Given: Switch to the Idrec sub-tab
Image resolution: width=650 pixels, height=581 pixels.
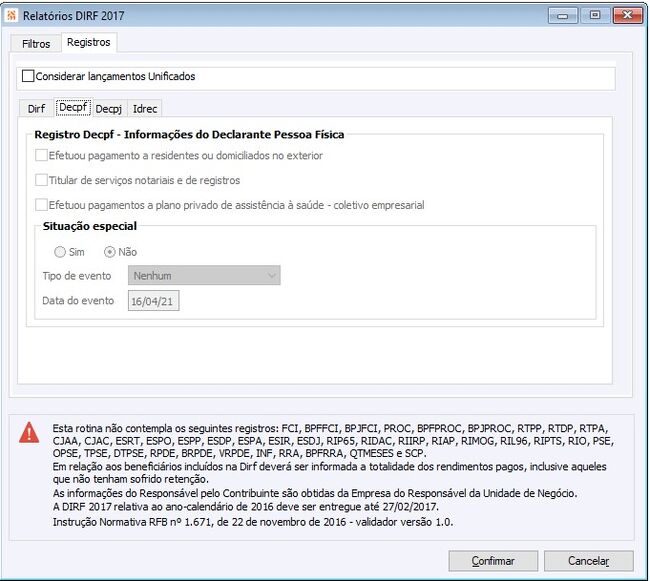Looking at the screenshot, I should (145, 109).
